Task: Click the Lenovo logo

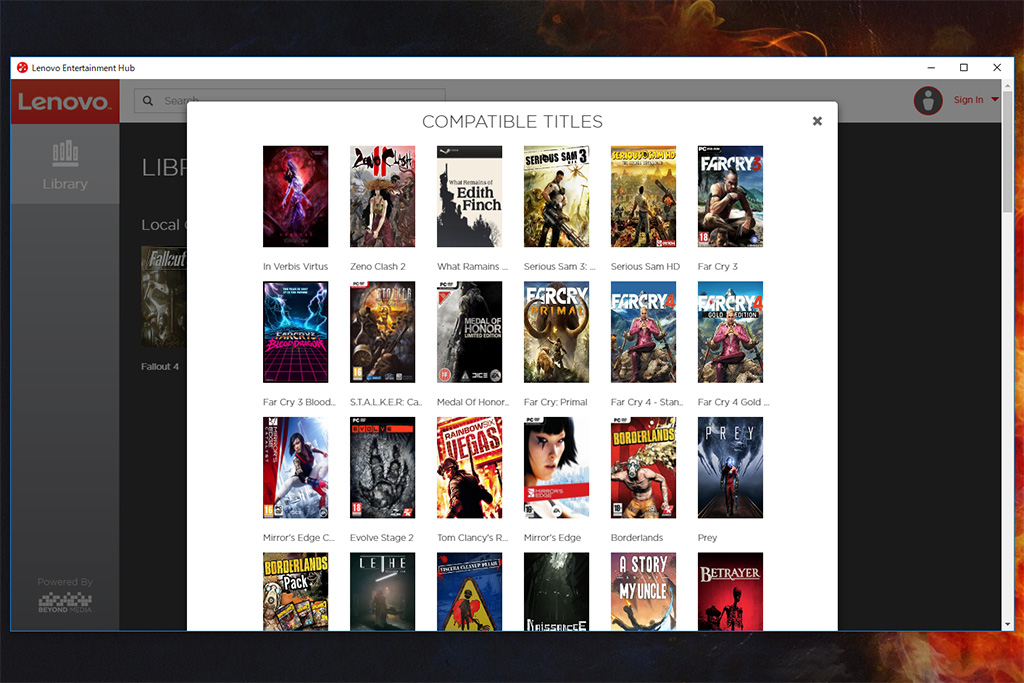Action: 65,102
